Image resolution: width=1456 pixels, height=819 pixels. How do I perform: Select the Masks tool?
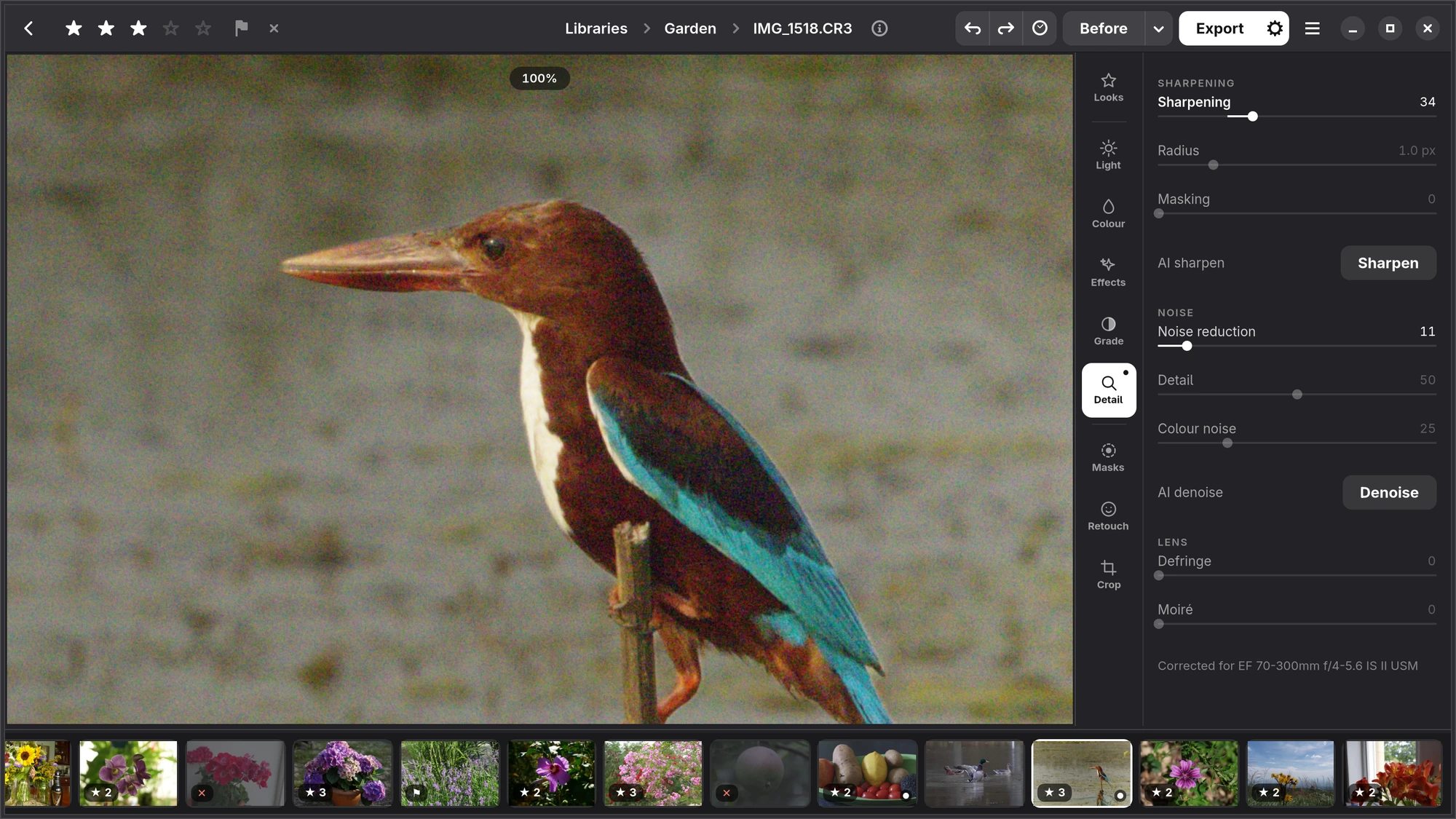tap(1108, 458)
